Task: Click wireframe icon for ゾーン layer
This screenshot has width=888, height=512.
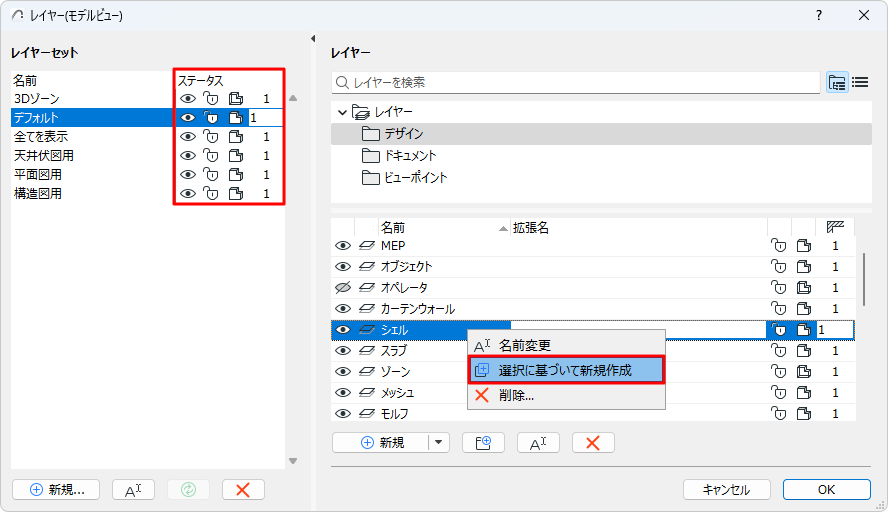Action: [804, 372]
